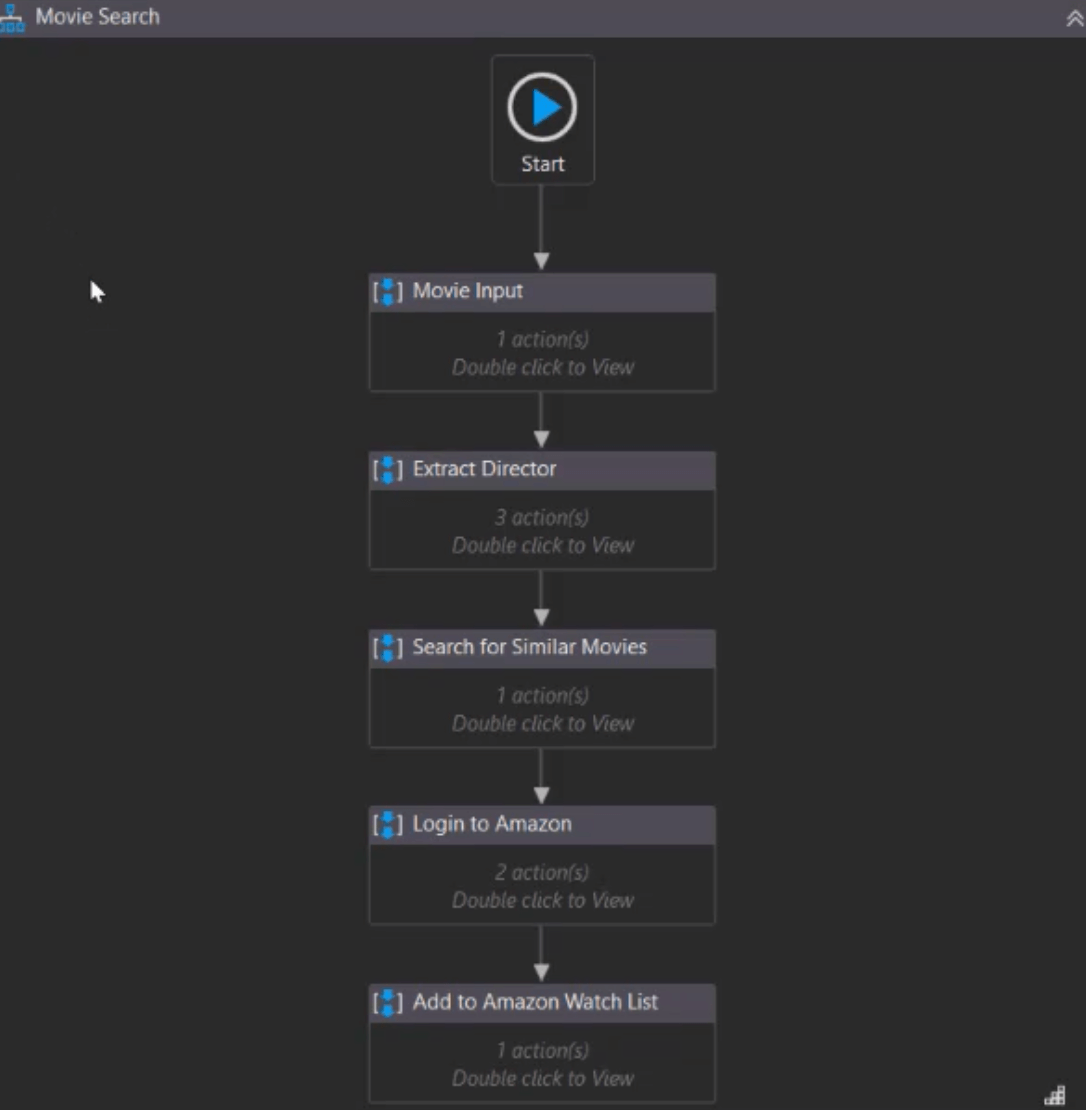This screenshot has width=1086, height=1110.
Task: Click the sequence icon on Movie Input
Action: point(388,292)
